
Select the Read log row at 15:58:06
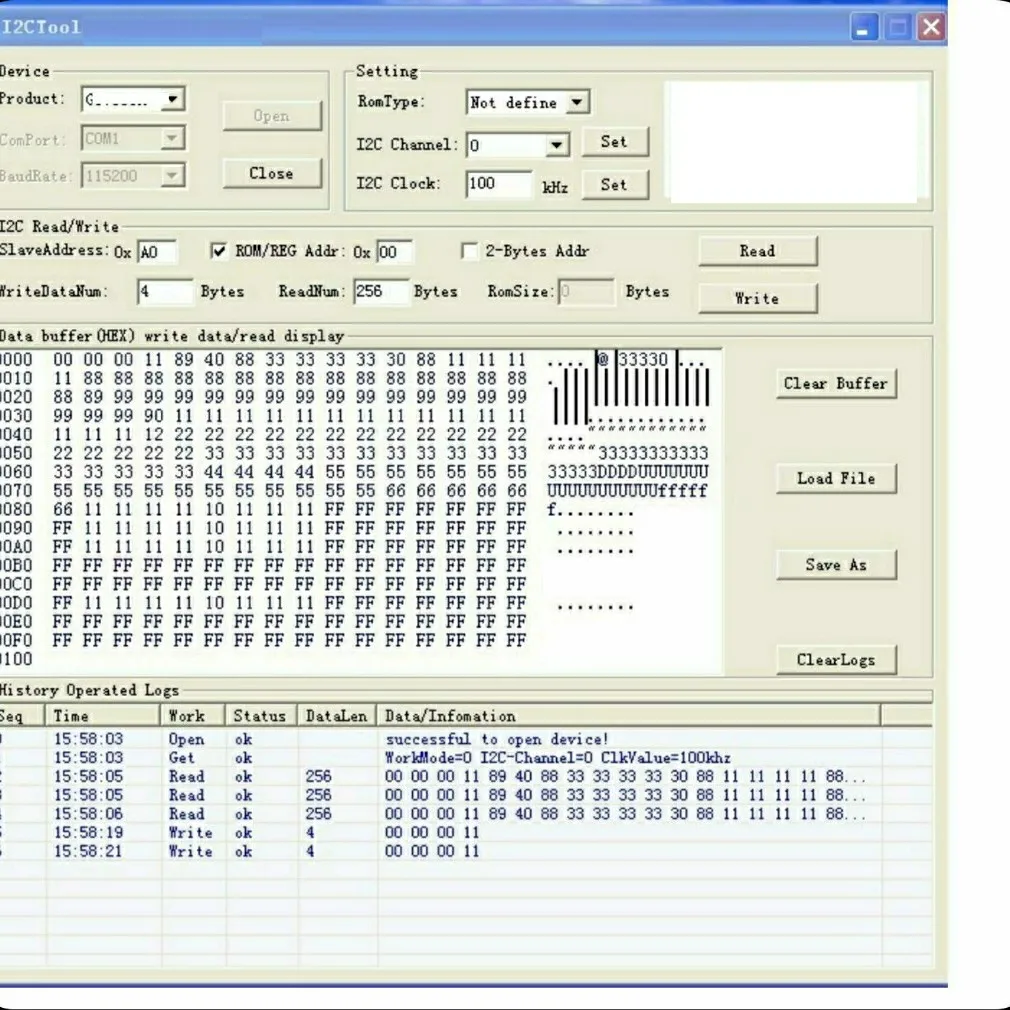[466, 814]
